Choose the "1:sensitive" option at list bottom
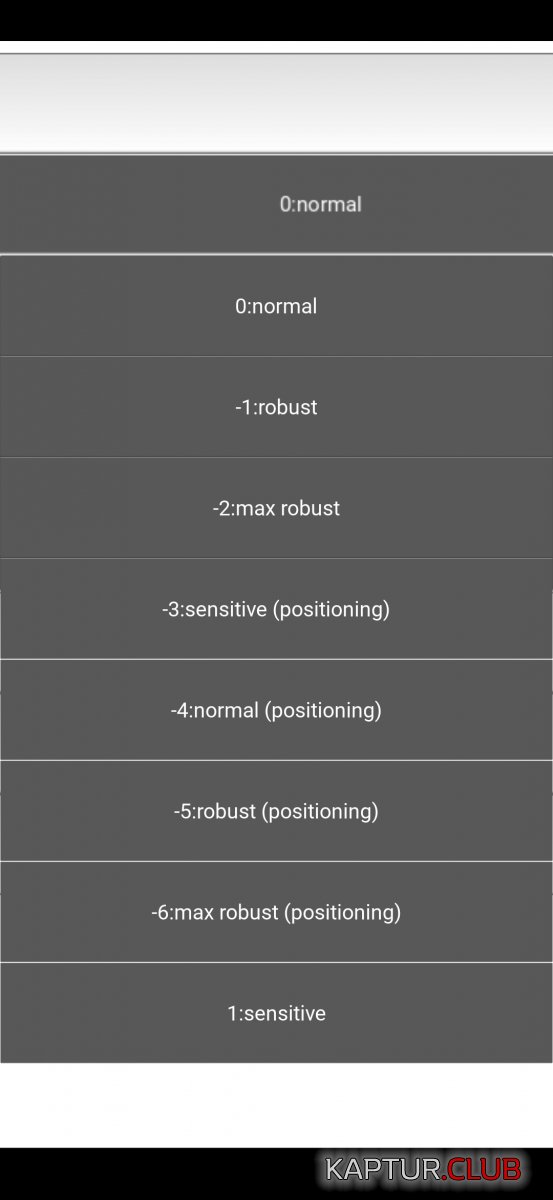553x1200 pixels. [x=276, y=1013]
